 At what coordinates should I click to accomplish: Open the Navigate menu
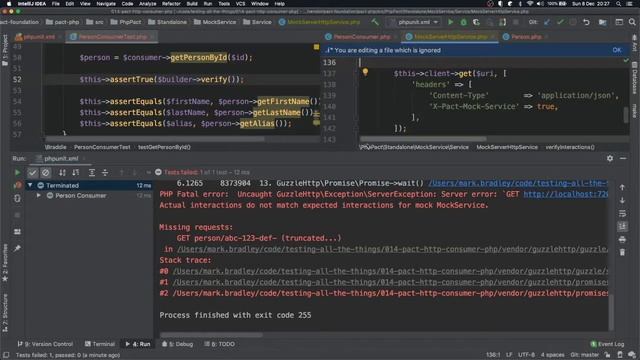[x=106, y=4]
